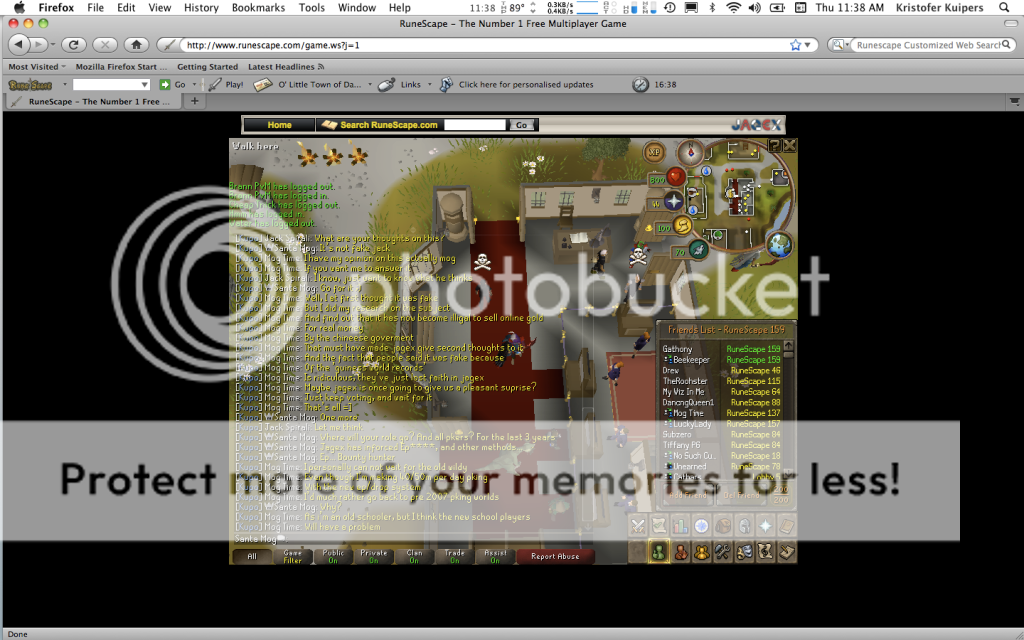The image size is (1024, 640).
Task: Click the compass above the minimap
Action: click(690, 153)
